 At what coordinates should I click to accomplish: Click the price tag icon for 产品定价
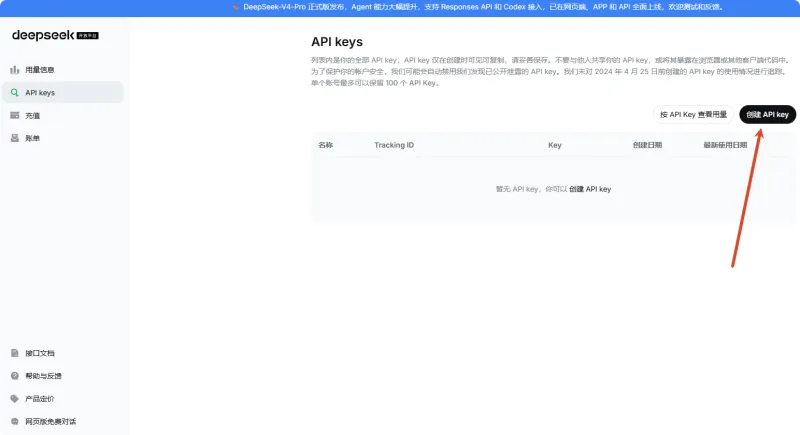[x=15, y=399]
